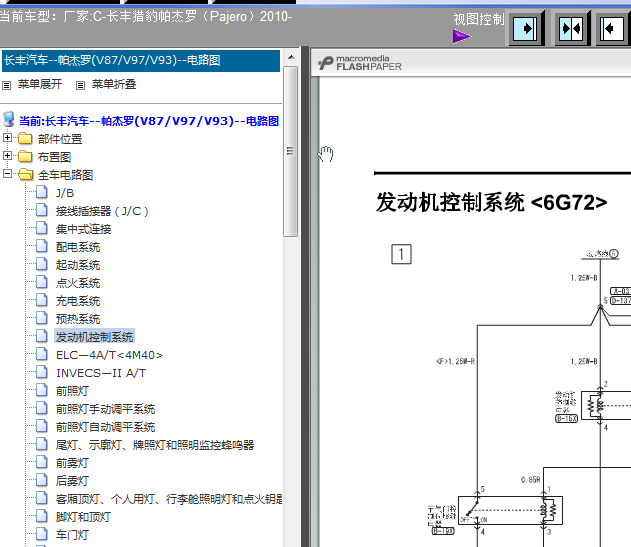
Task: Click the boxed page number 1 in the diagram
Action: pyautogui.click(x=401, y=254)
